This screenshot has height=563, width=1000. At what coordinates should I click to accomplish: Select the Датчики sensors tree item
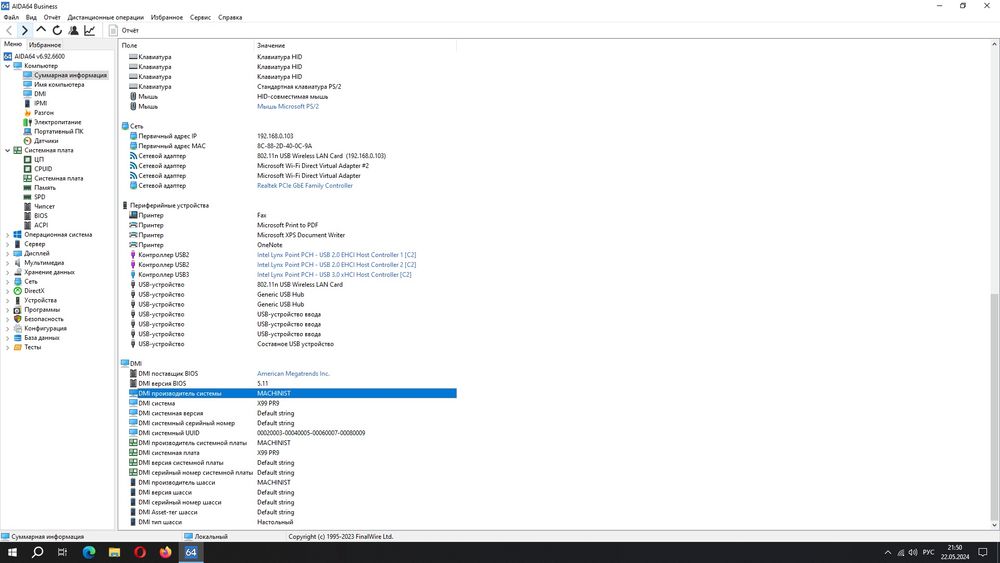click(46, 141)
